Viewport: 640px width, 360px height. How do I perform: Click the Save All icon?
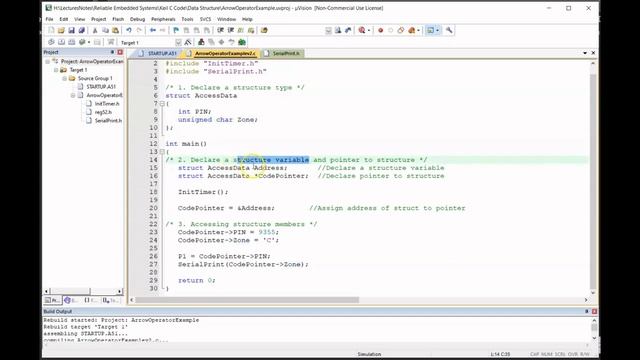coord(82,30)
